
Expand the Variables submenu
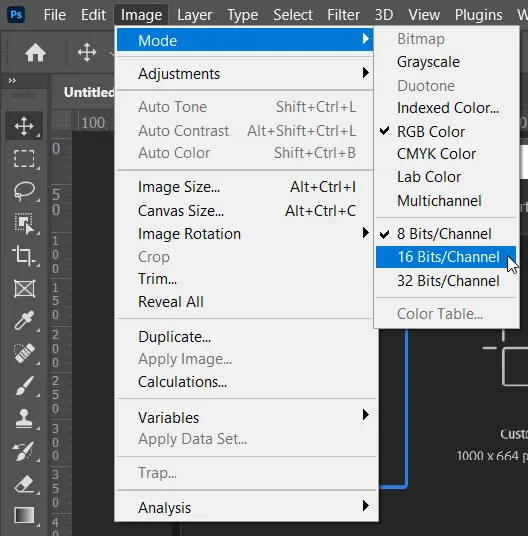point(245,417)
